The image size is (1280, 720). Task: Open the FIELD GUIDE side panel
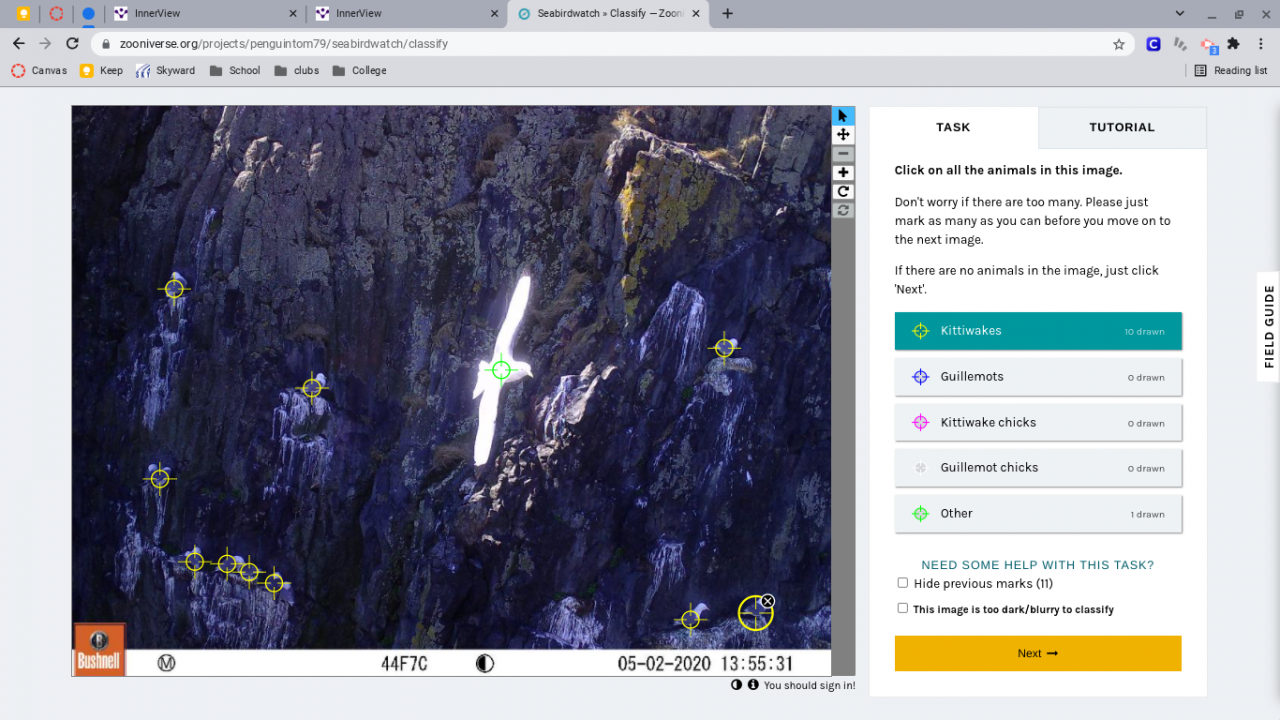tap(1269, 326)
